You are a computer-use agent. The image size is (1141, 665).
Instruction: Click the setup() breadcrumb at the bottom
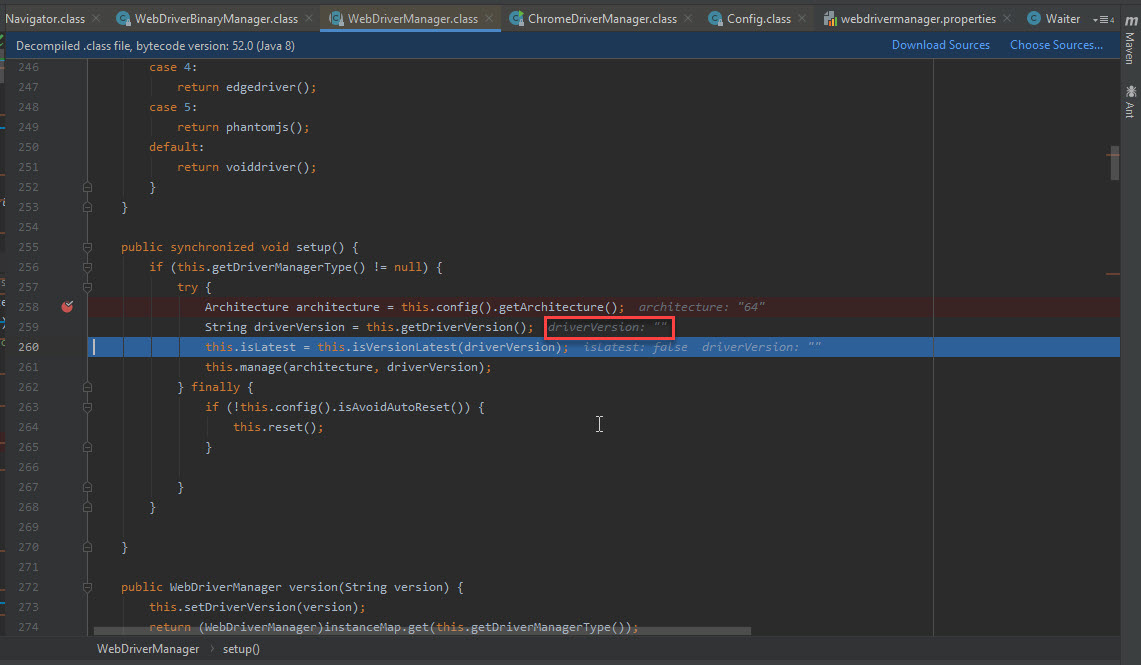241,649
